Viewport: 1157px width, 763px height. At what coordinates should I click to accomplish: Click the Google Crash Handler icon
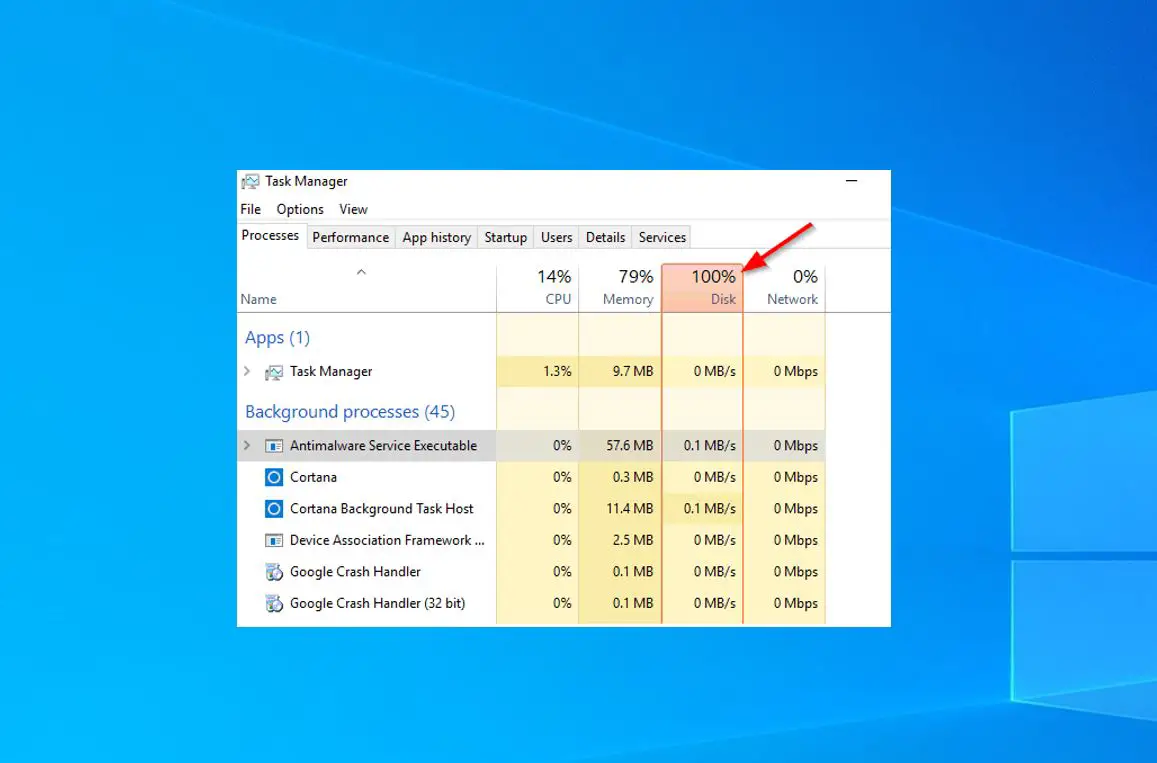(x=274, y=572)
